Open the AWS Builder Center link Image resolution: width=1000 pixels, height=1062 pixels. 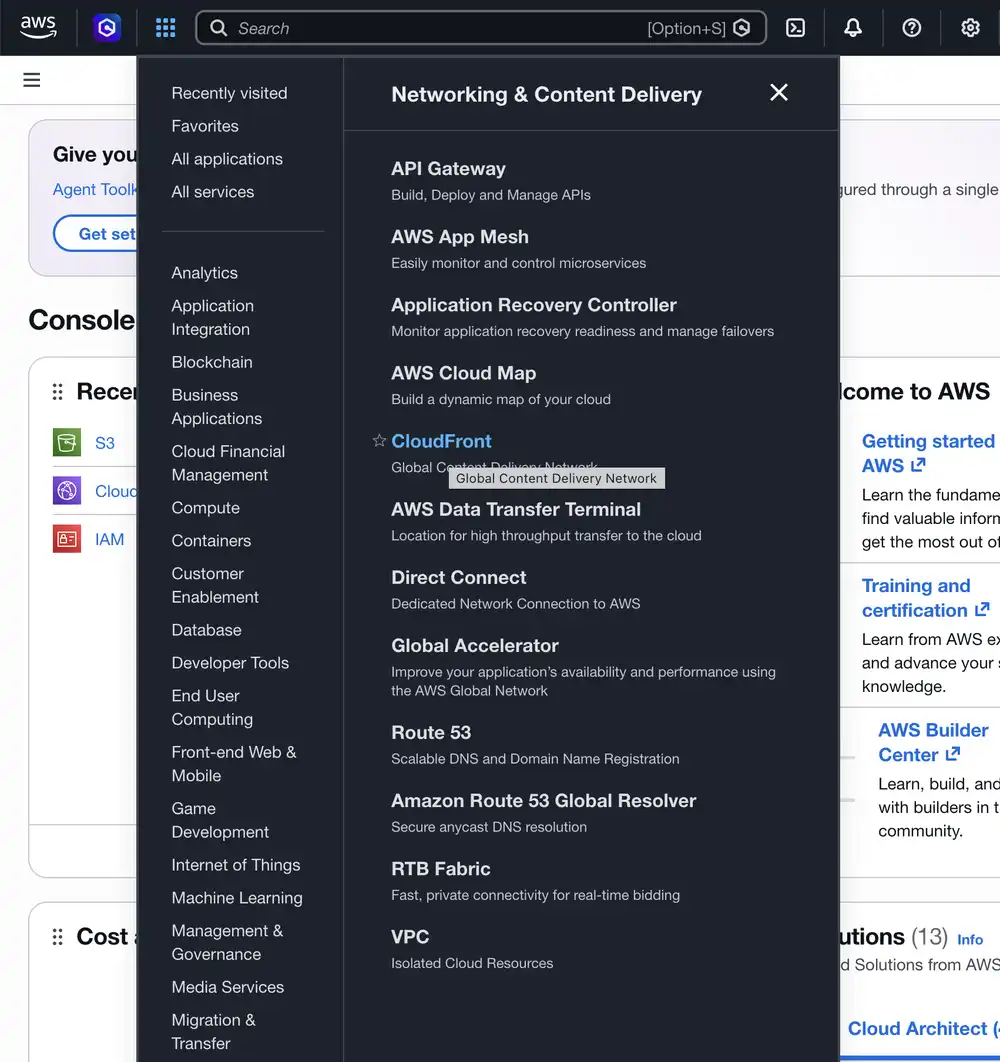pyautogui.click(x=933, y=742)
